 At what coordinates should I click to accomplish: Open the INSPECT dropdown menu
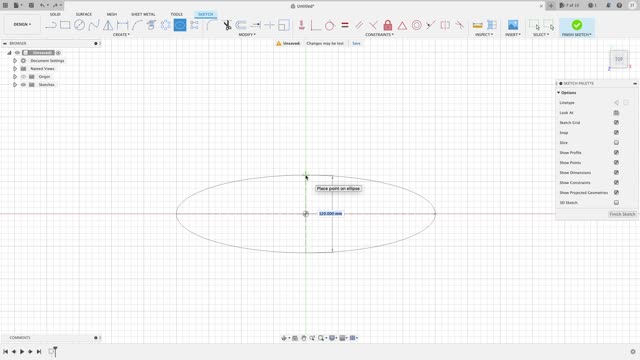(x=484, y=35)
